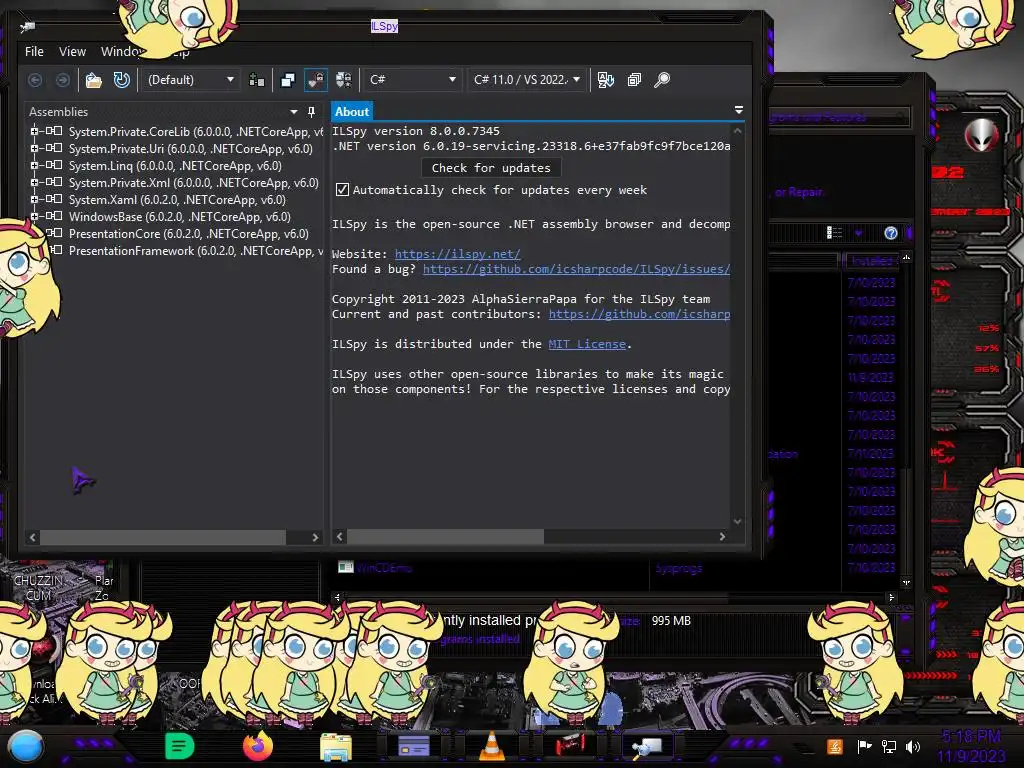Select PresentationFramework (6.0.2.0) assembly
This screenshot has width=1024, height=768.
click(x=195, y=251)
